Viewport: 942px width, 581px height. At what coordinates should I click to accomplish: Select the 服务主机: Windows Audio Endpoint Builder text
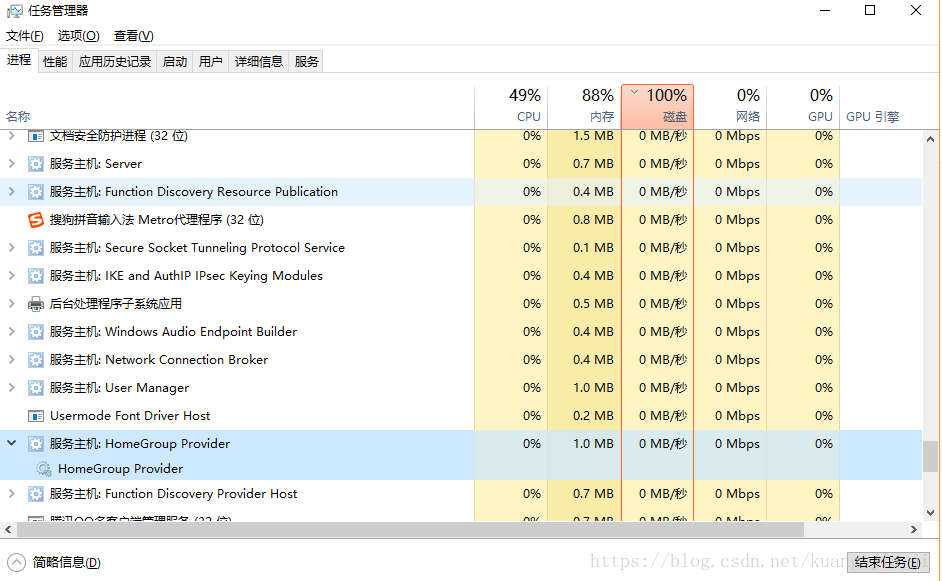tap(173, 332)
